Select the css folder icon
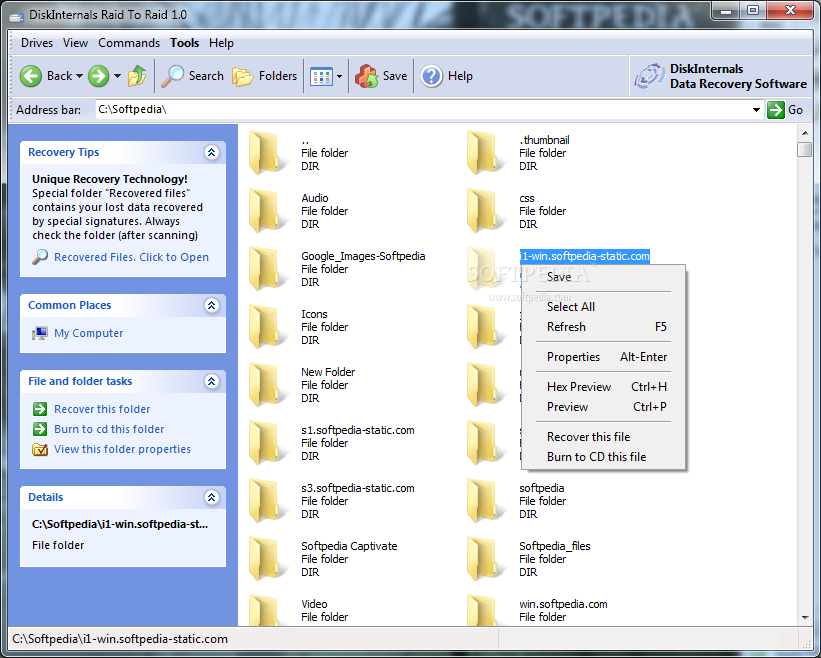The image size is (821, 658). [485, 210]
